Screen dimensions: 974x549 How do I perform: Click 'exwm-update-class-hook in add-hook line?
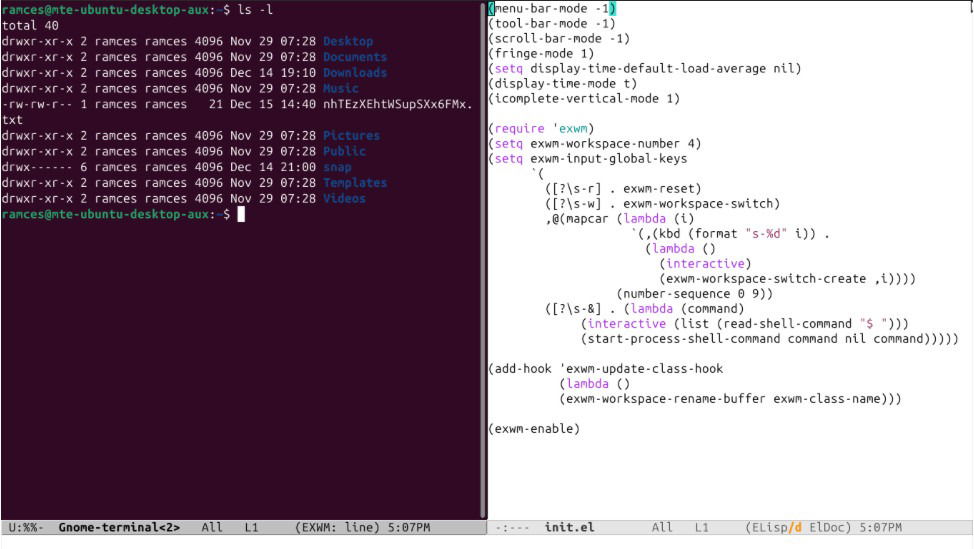coord(641,368)
